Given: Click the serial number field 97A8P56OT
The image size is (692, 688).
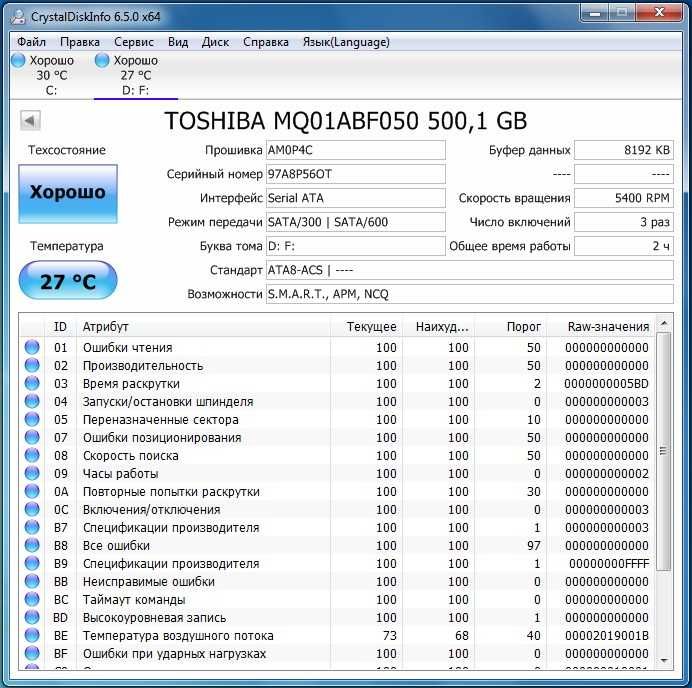Looking at the screenshot, I should pos(356,174).
